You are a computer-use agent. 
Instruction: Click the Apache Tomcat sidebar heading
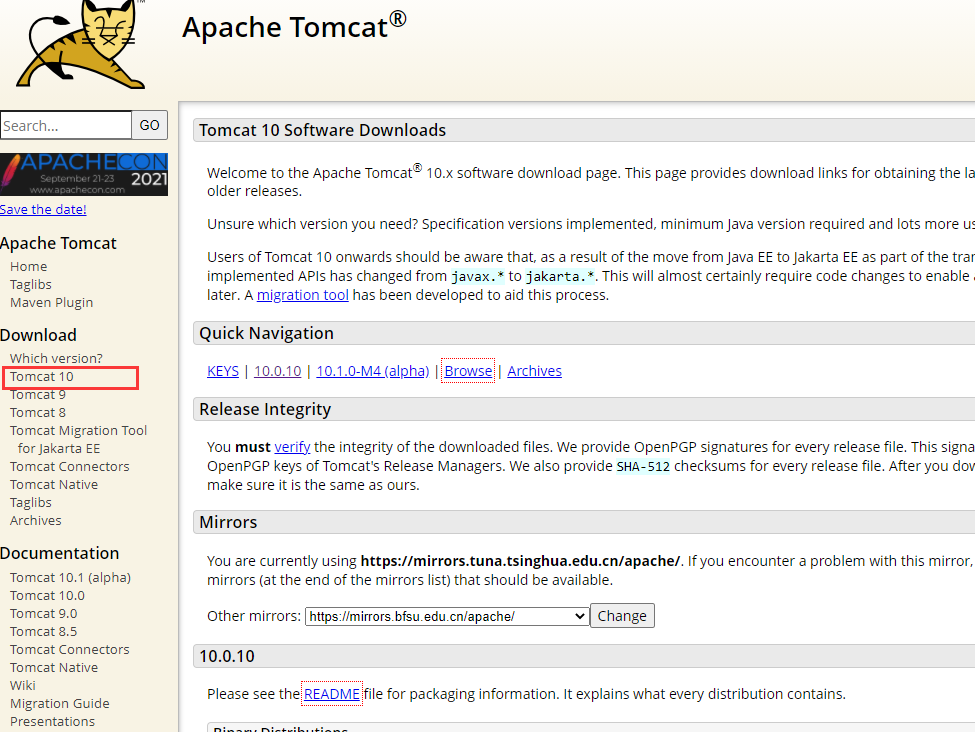58,243
